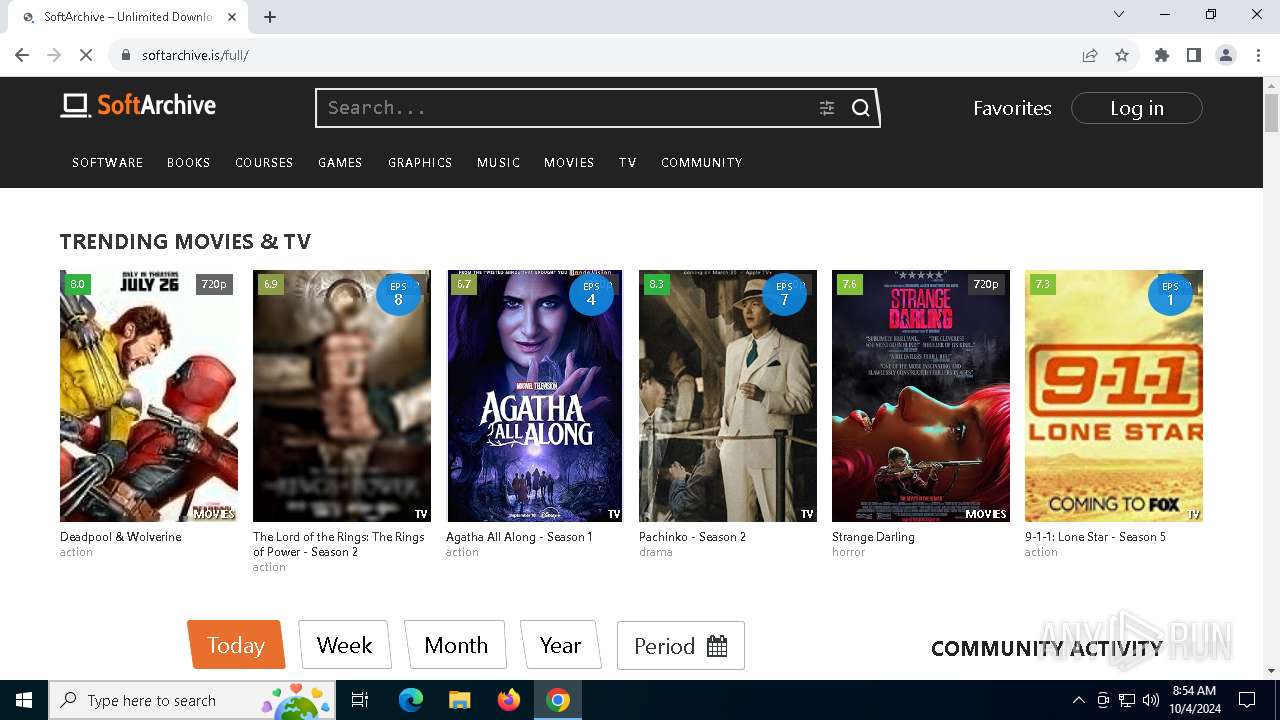Open The Lord of the Rings title link
The width and height of the screenshot is (1280, 720).
pos(339,544)
